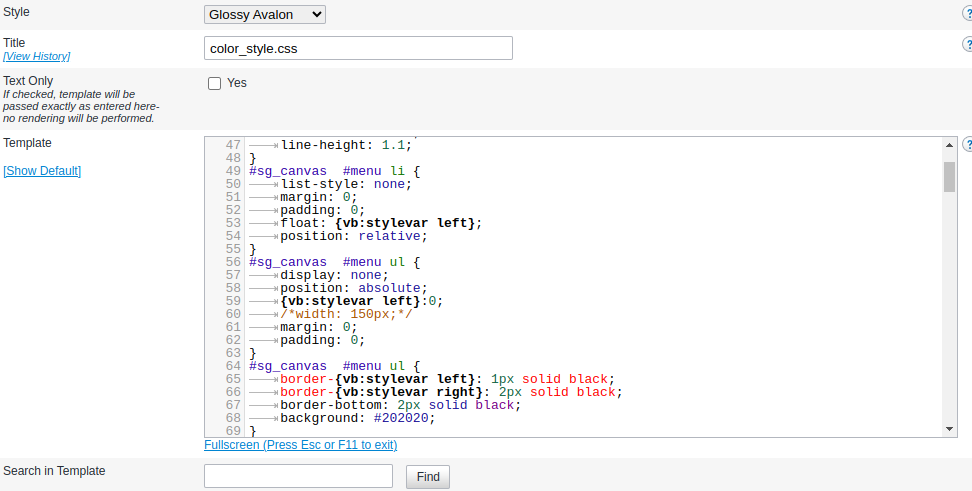This screenshot has height=491, width=972.
Task: Click the template editor scroll-up arrow
Action: click(949, 144)
